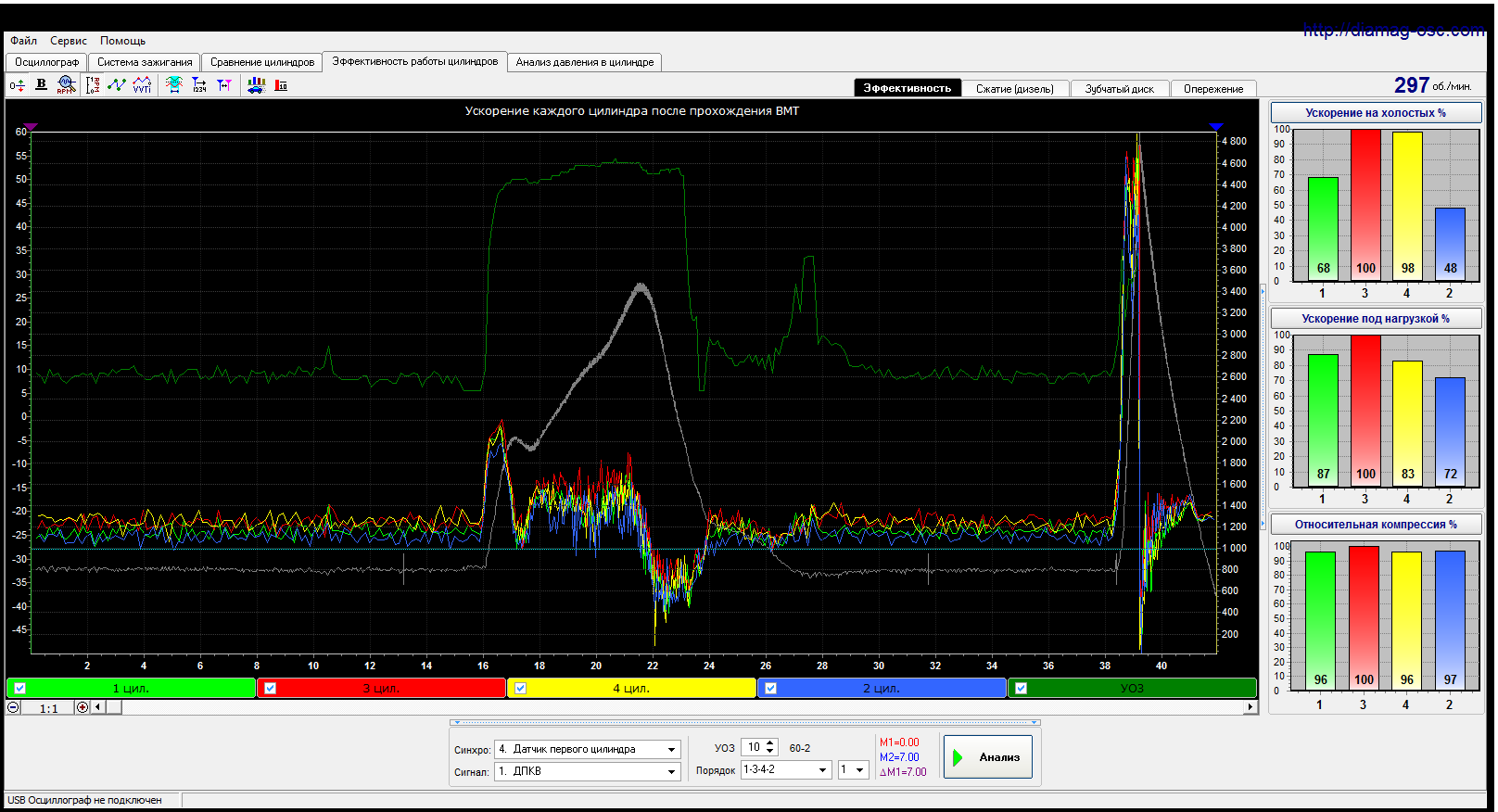The image size is (1498, 812).
Task: Click the purple left marker triangle above chart
Action: point(31,127)
